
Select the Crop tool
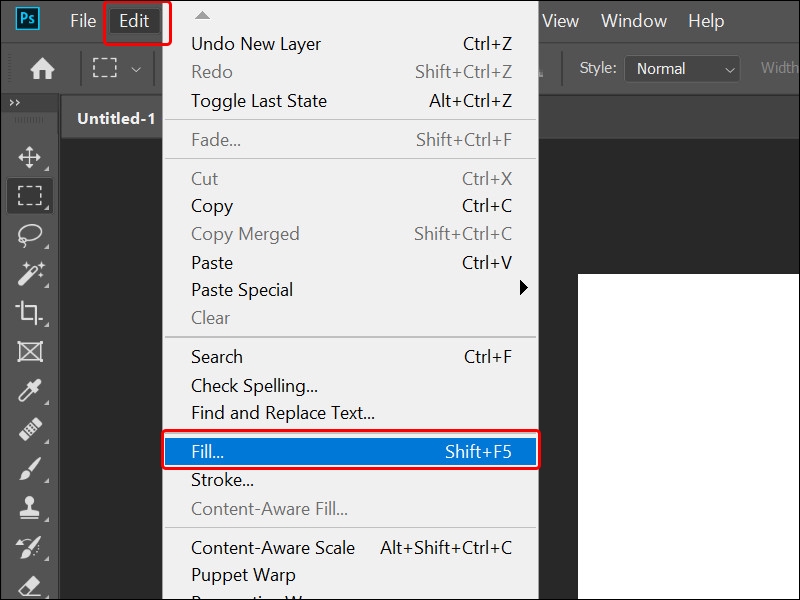point(29,312)
